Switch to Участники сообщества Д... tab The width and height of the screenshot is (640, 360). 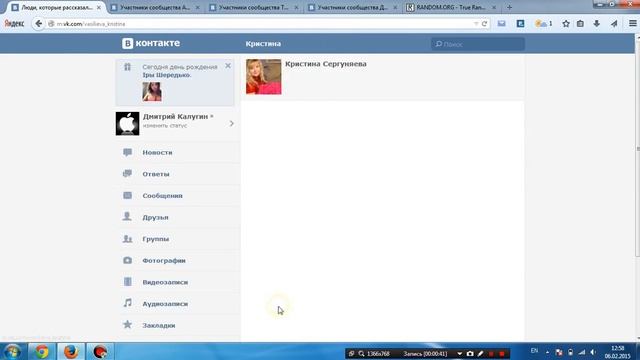(352, 7)
